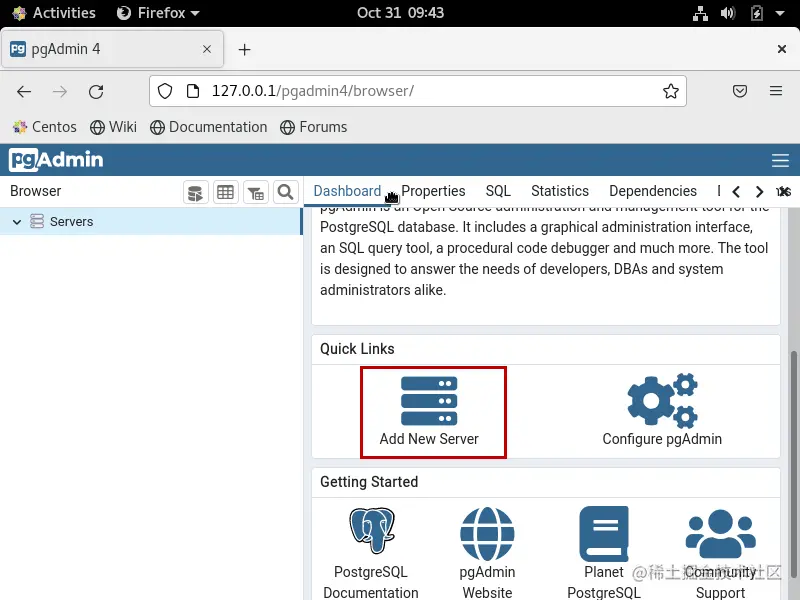Close the Firefox window

pyautogui.click(x=781, y=49)
